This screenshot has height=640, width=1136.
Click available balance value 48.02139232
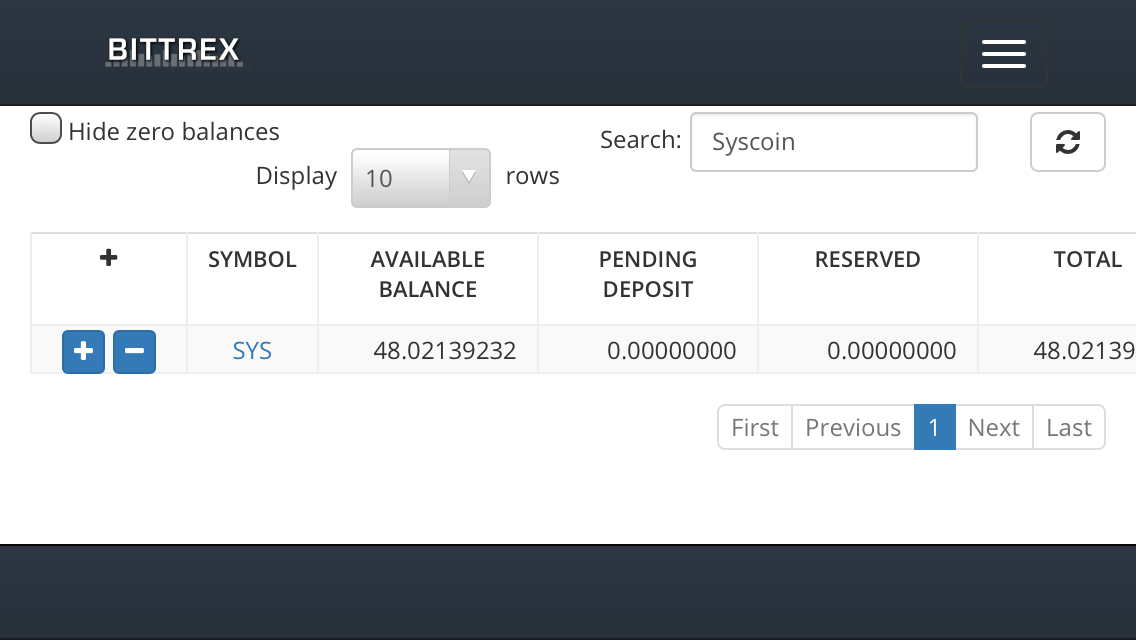[445, 351]
